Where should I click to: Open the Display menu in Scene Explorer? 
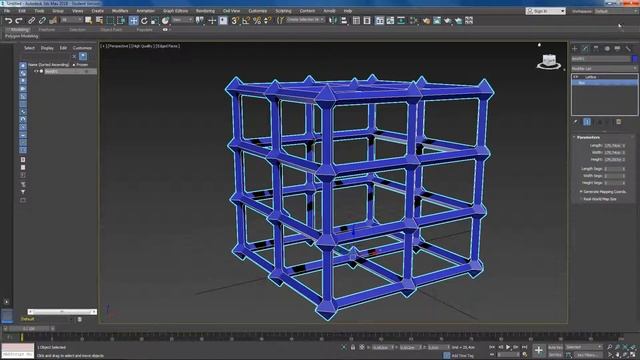click(x=47, y=48)
